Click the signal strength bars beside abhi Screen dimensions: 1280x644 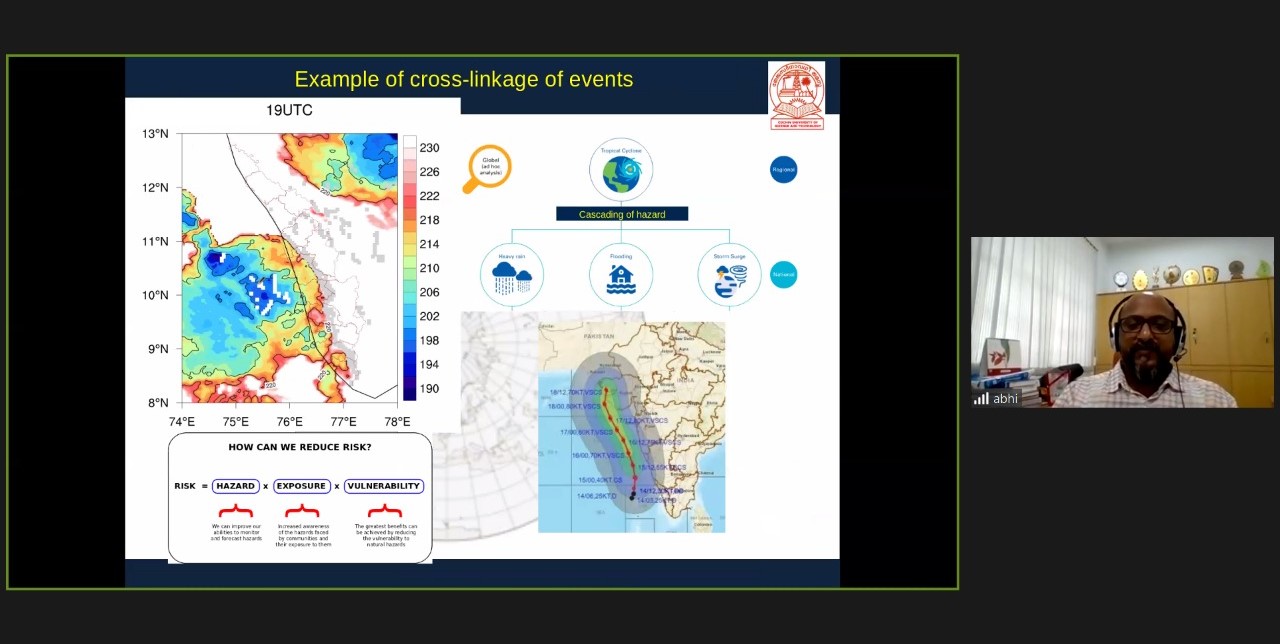tap(981, 398)
